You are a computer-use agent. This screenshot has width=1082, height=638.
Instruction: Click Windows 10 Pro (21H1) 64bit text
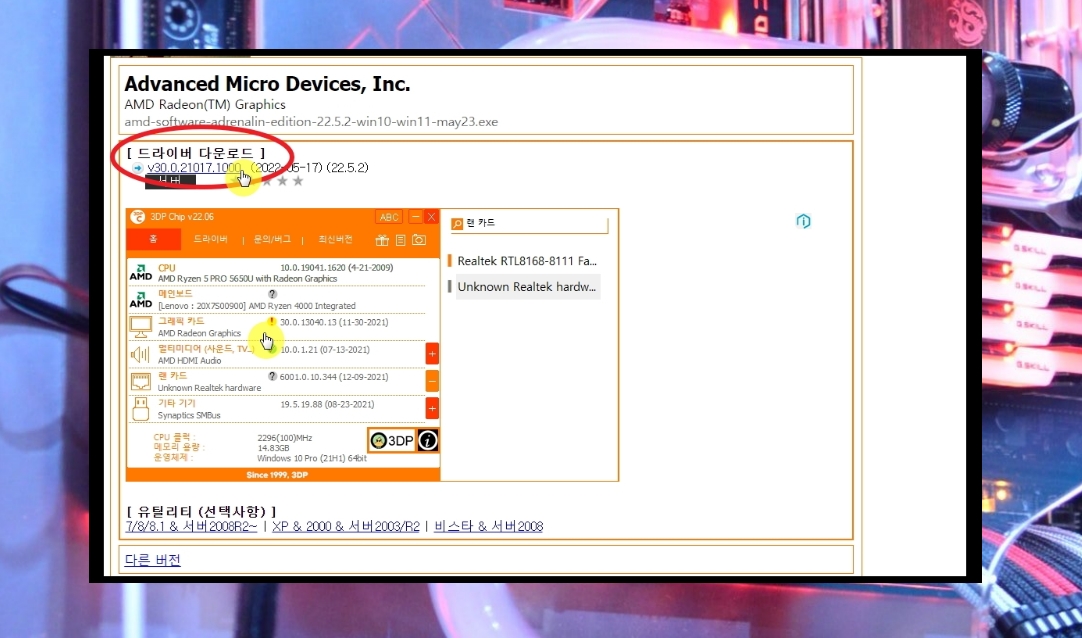coord(312,458)
